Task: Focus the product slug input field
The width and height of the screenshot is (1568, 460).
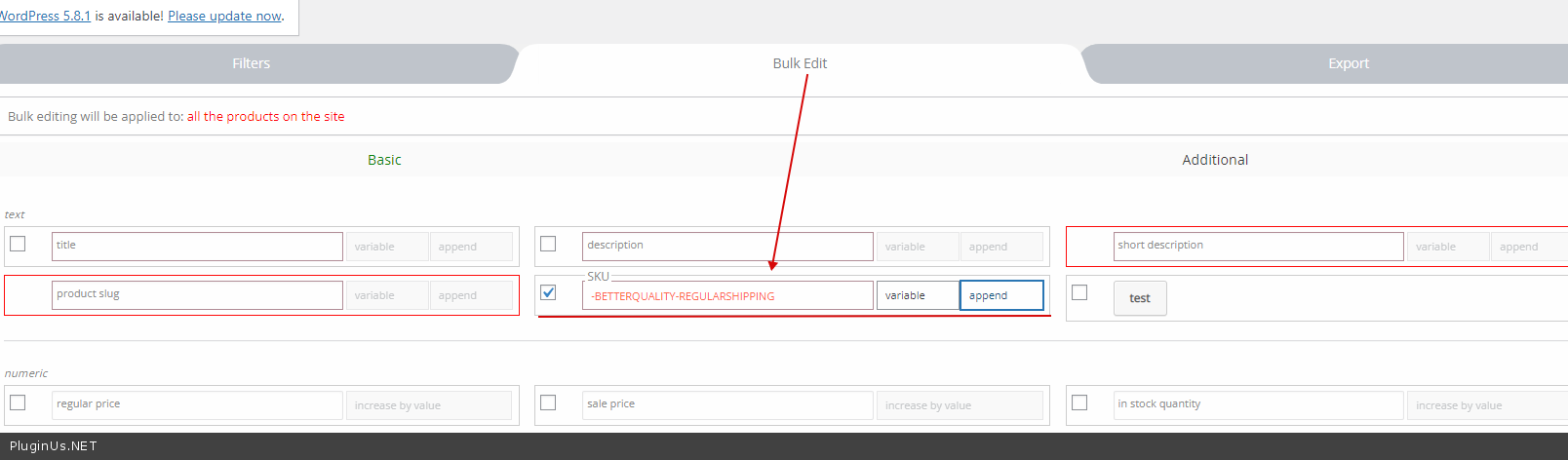Action: point(197,294)
